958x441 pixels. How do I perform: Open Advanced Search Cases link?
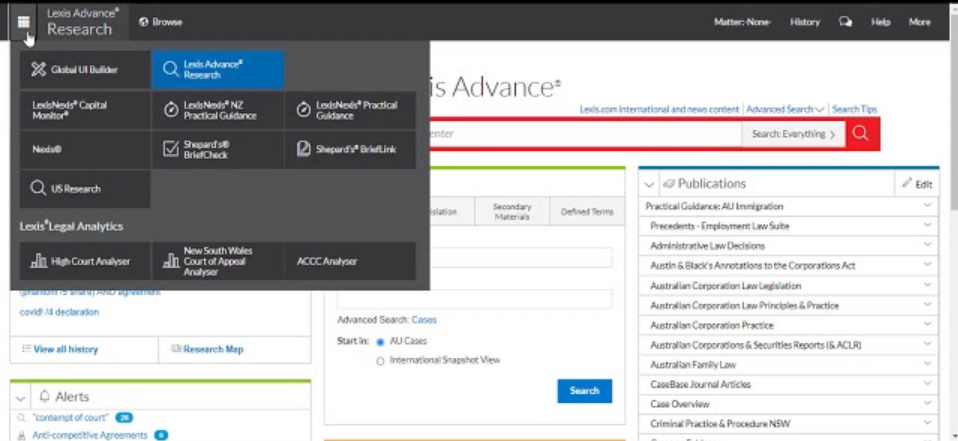424,320
